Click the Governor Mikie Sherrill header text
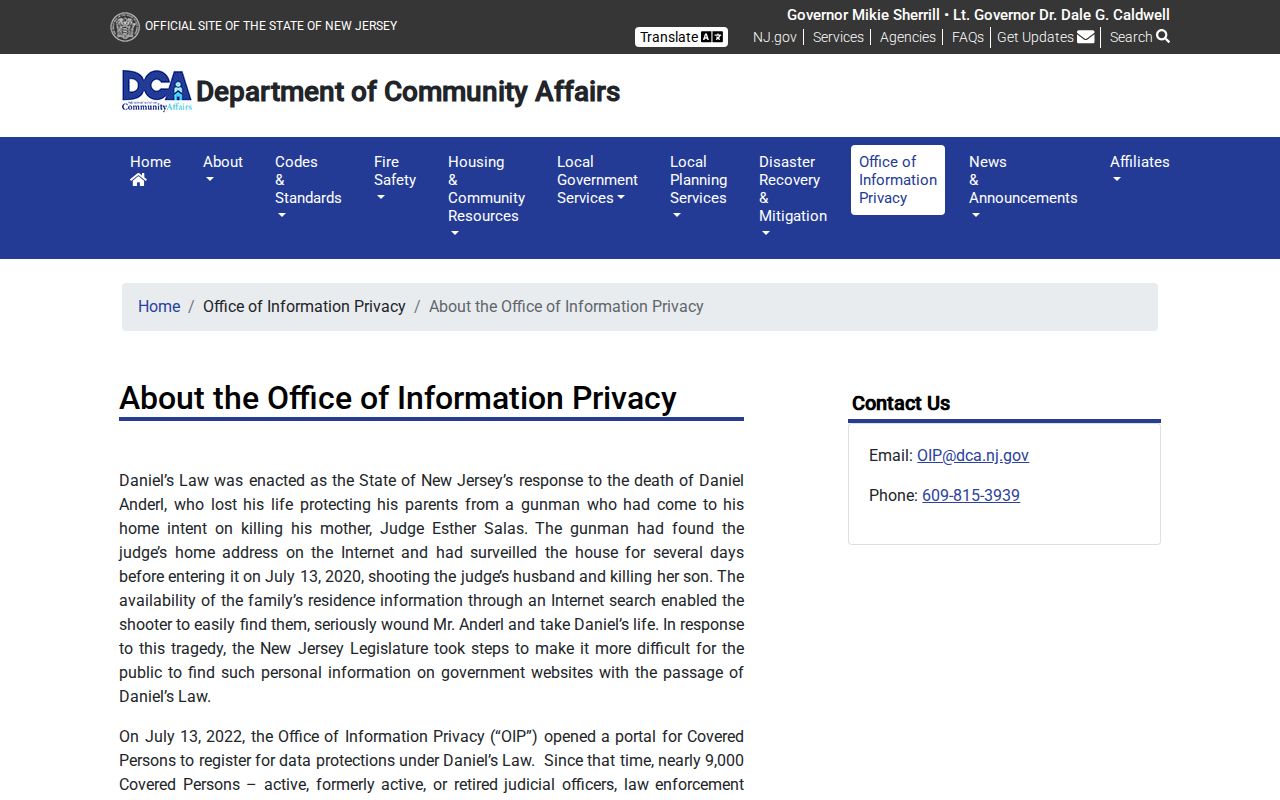The height and width of the screenshot is (800, 1280). (863, 15)
